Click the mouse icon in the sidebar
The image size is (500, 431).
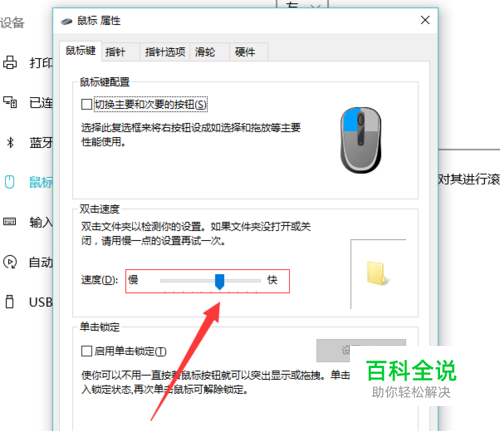(10, 182)
